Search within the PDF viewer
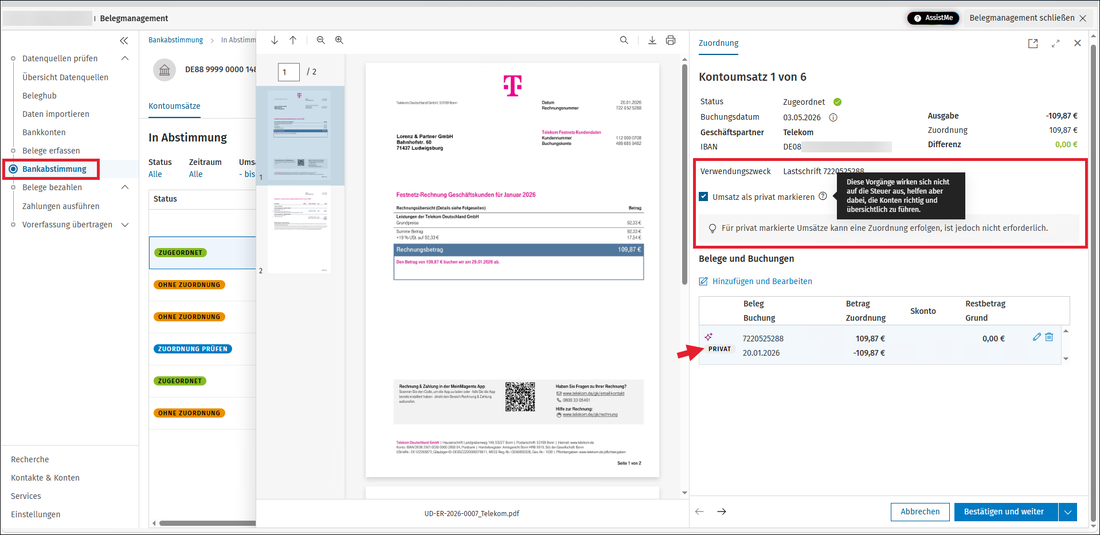This screenshot has height=535, width=1100. 624,41
